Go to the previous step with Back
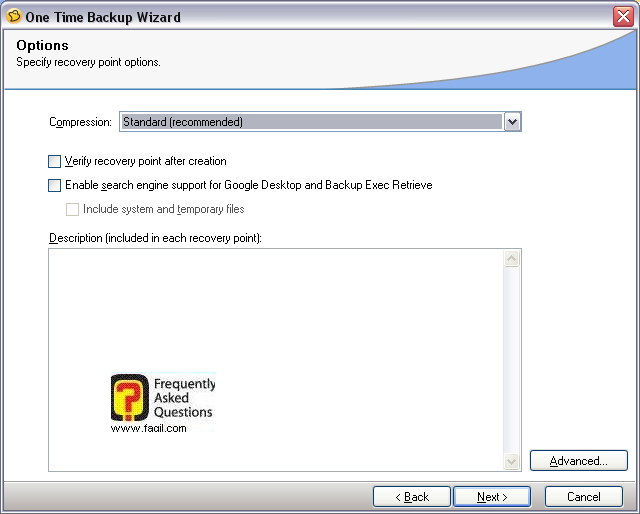640x514 pixels. coord(411,497)
